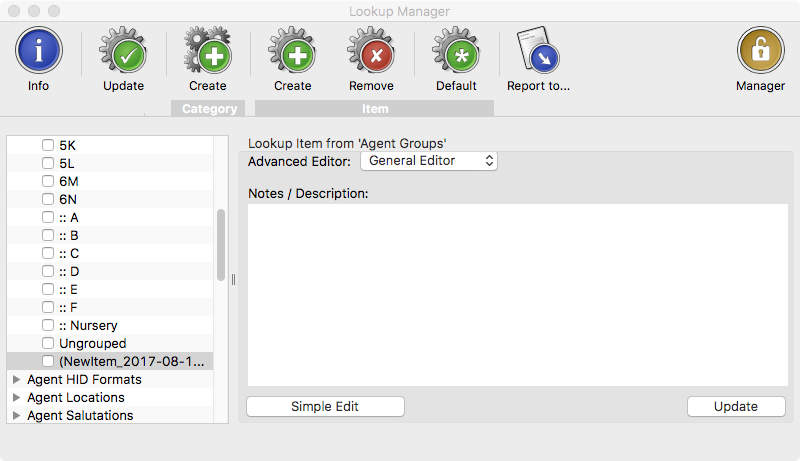Click into Notes / Description text area

[518, 295]
